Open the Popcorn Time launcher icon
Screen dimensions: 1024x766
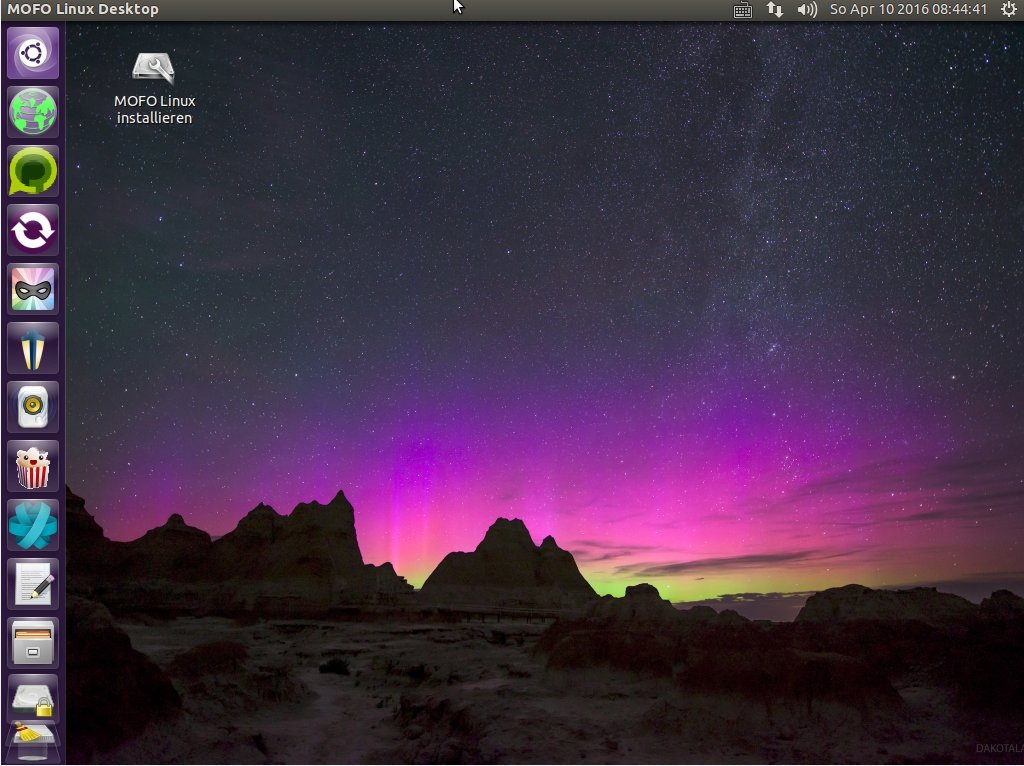33,466
